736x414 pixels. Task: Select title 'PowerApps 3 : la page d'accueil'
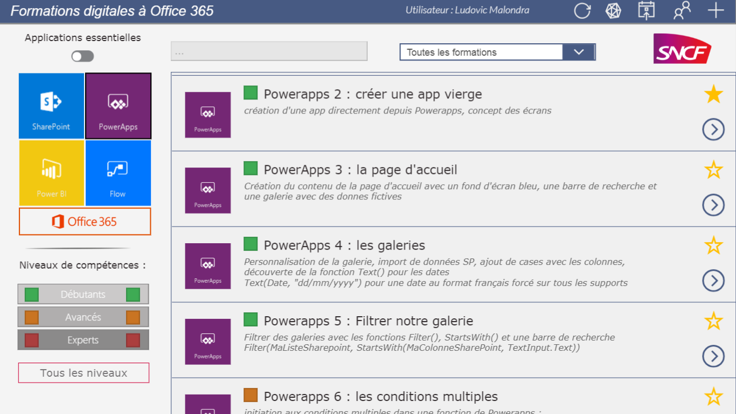[x=360, y=170]
